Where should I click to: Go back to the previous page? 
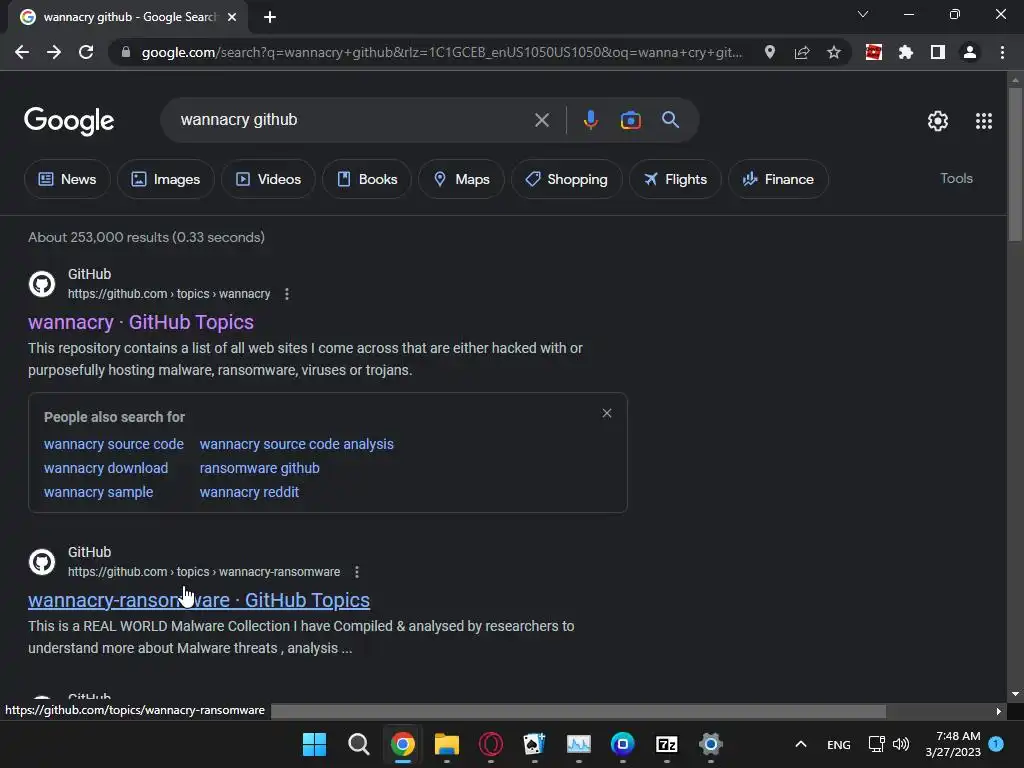[x=22, y=52]
